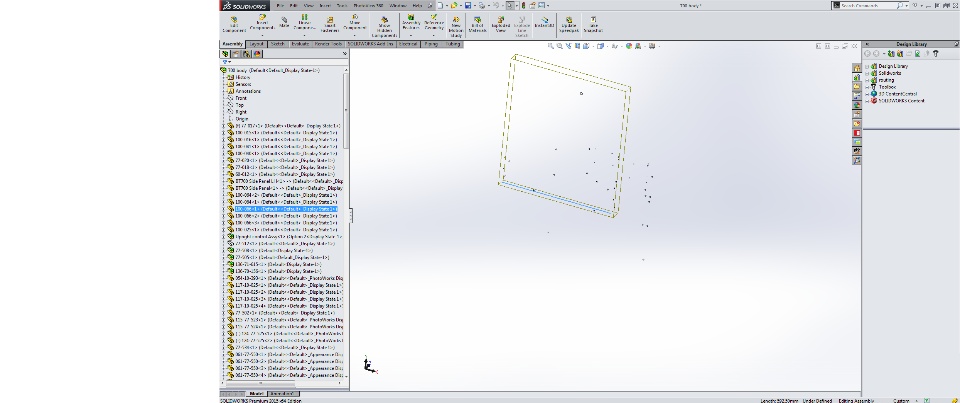Click the Rebuild traffic light icon
Screen dimensions: 960x403
click(523, 6)
